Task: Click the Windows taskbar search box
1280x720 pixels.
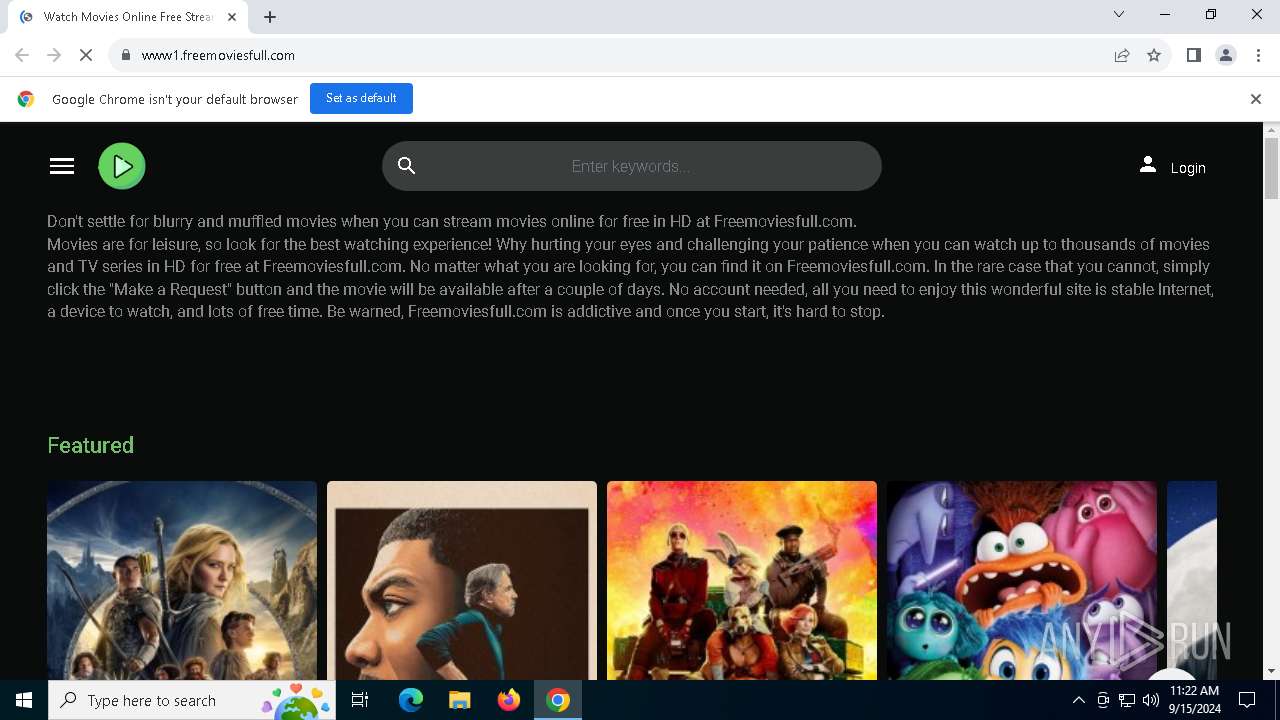Action: (x=192, y=700)
